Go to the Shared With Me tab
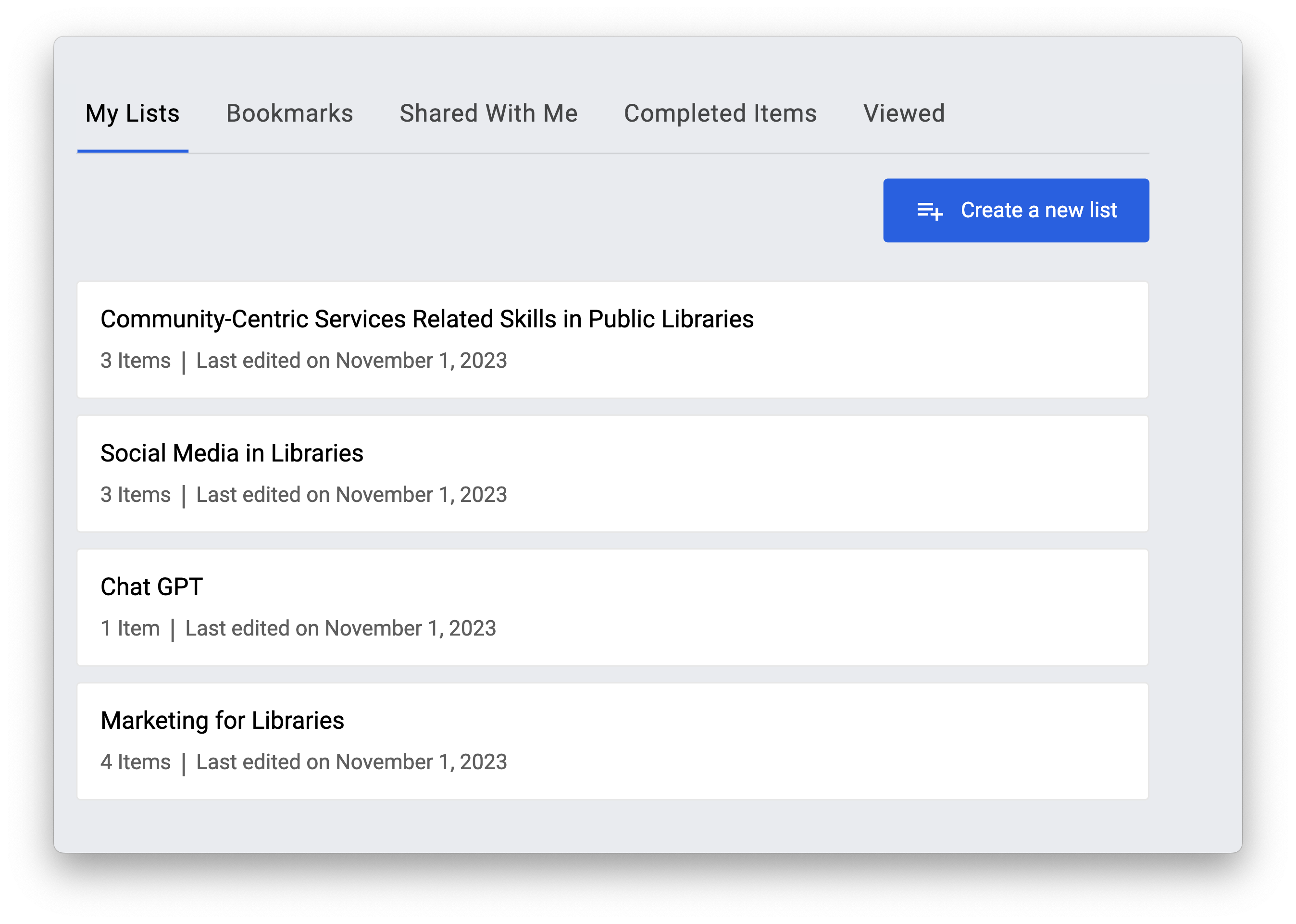 click(x=488, y=114)
